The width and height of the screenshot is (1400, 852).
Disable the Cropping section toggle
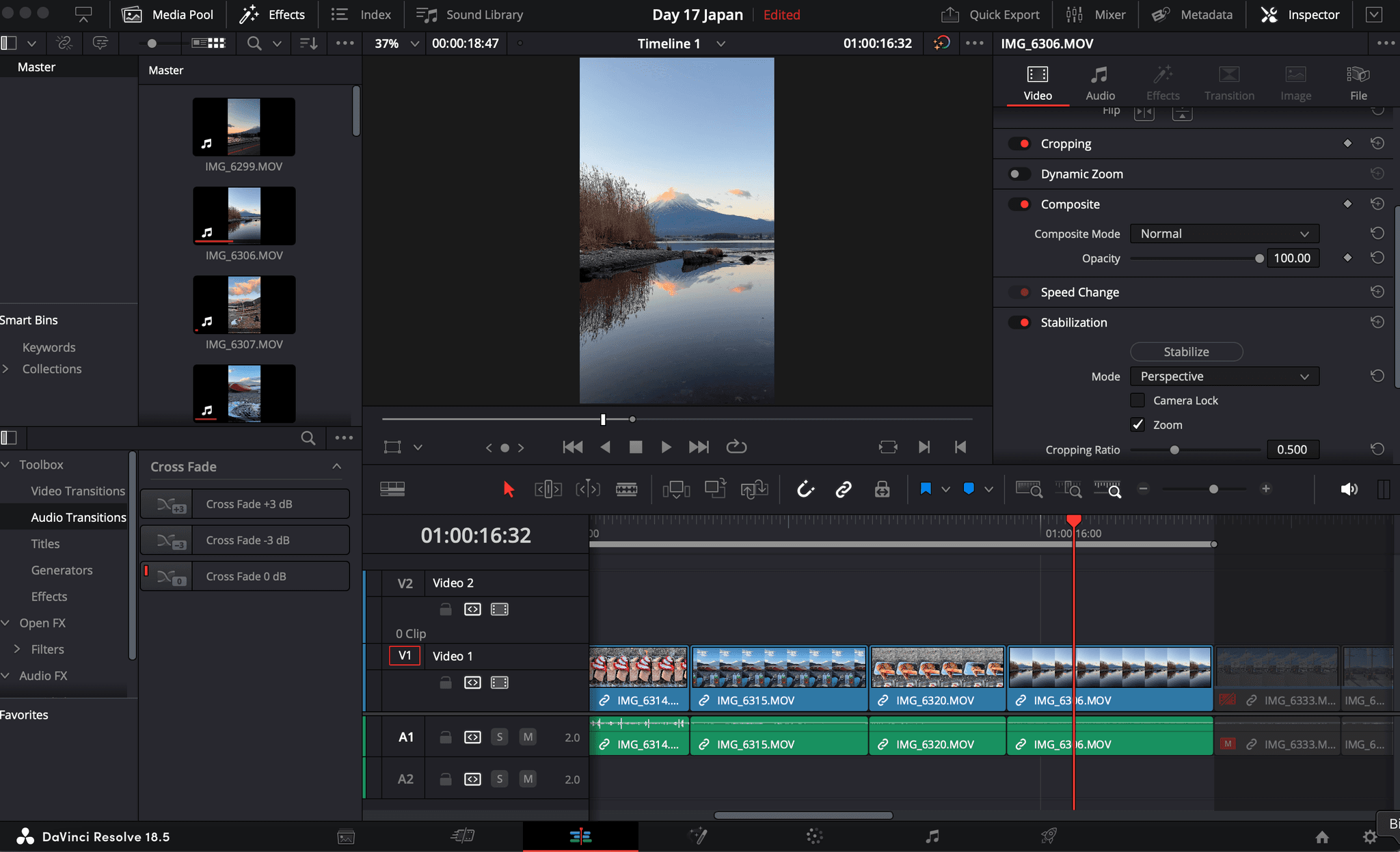point(1020,143)
